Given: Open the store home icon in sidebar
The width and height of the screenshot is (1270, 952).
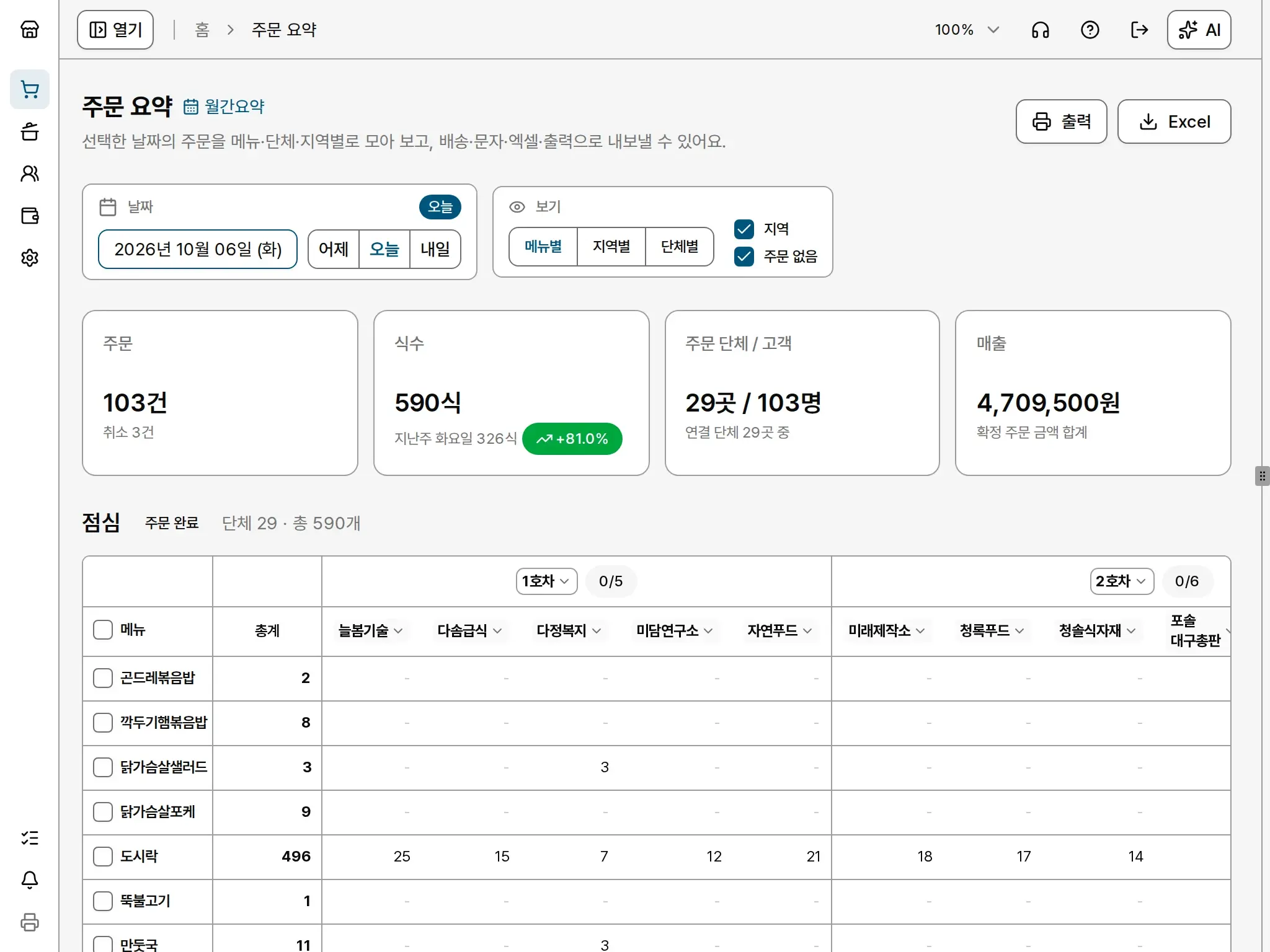Looking at the screenshot, I should (30, 29).
